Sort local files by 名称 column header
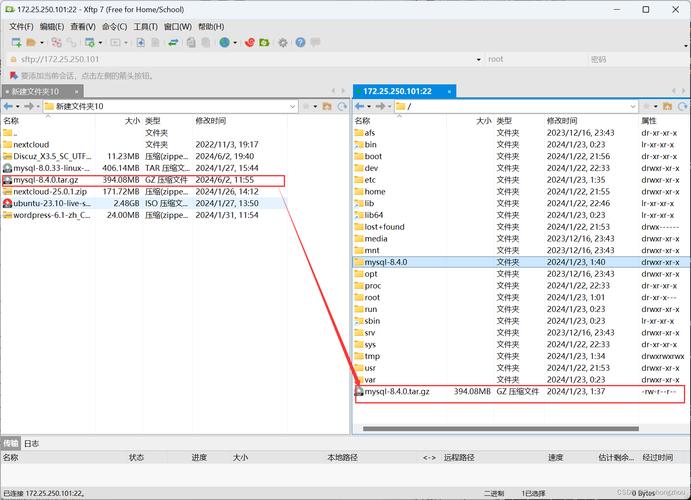The width and height of the screenshot is (691, 500). click(x=48, y=121)
